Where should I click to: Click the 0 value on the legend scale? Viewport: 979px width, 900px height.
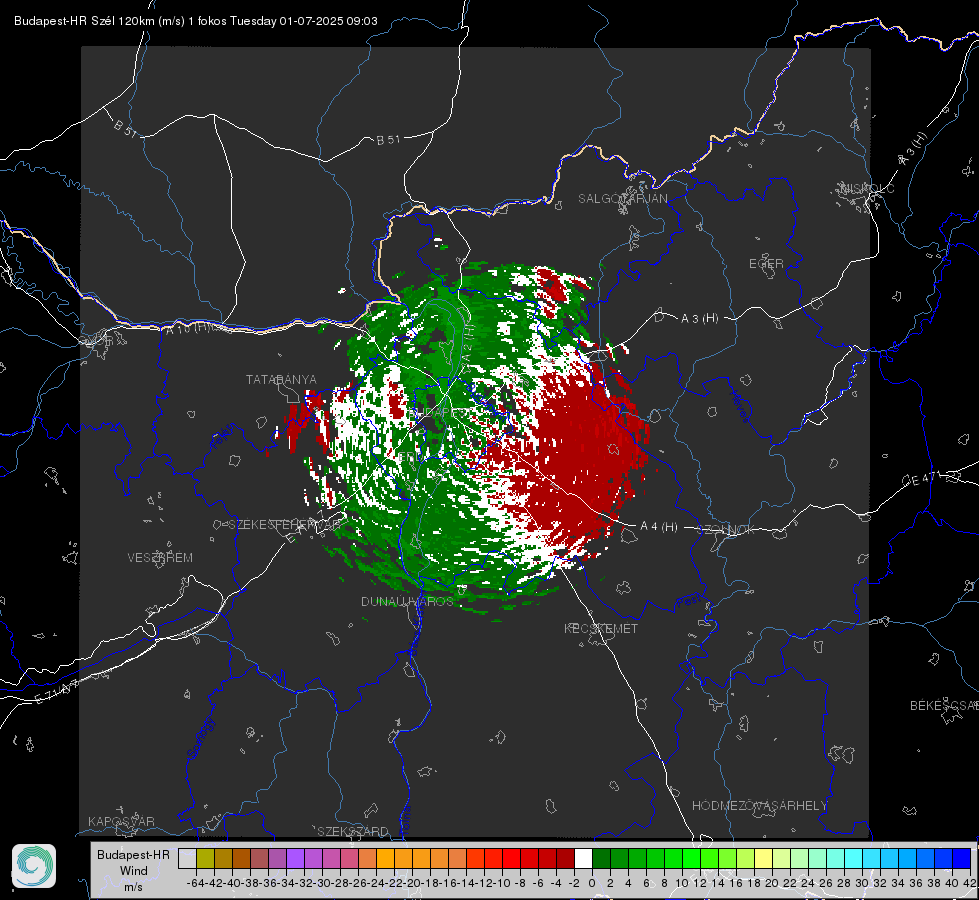coord(592,883)
